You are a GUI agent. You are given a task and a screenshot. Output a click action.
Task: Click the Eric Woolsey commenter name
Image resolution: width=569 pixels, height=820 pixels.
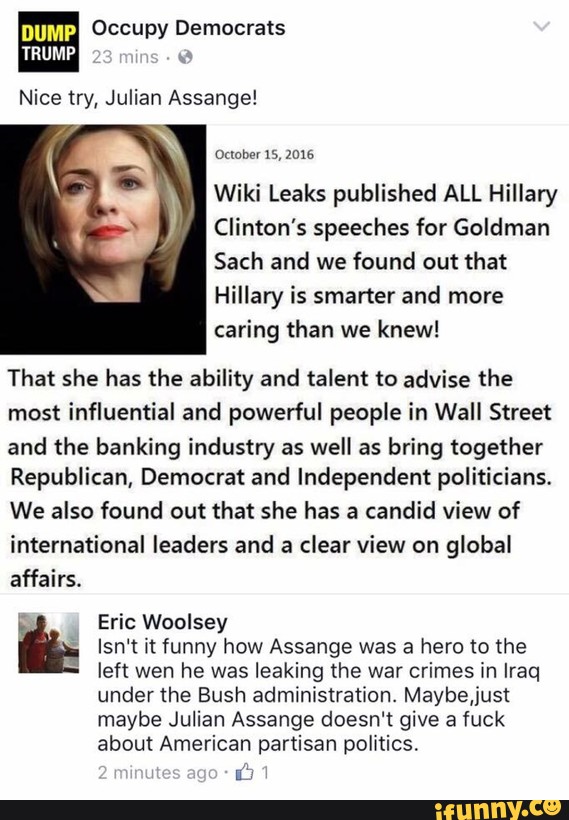tap(163, 622)
